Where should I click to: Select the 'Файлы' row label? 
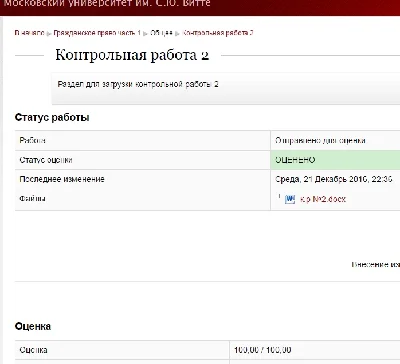pyautogui.click(x=32, y=199)
